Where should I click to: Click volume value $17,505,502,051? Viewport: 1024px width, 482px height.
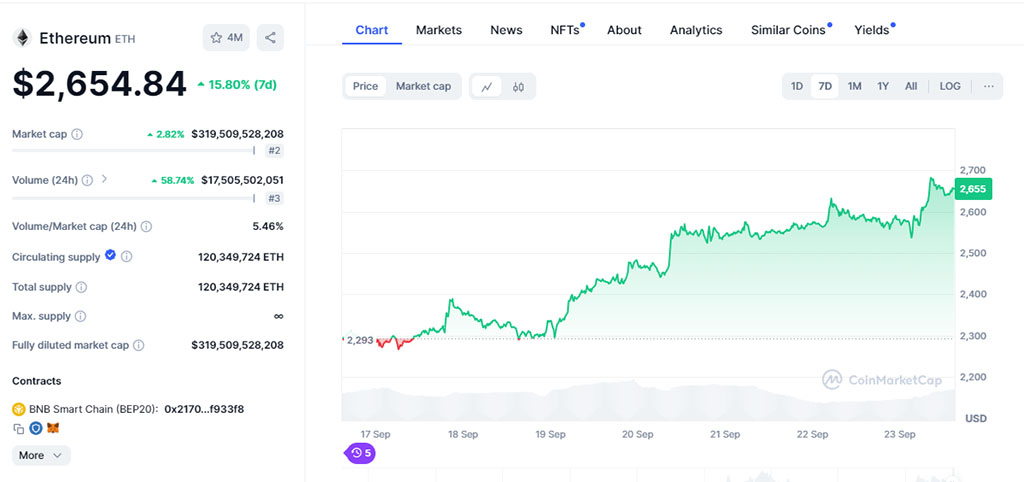point(242,180)
